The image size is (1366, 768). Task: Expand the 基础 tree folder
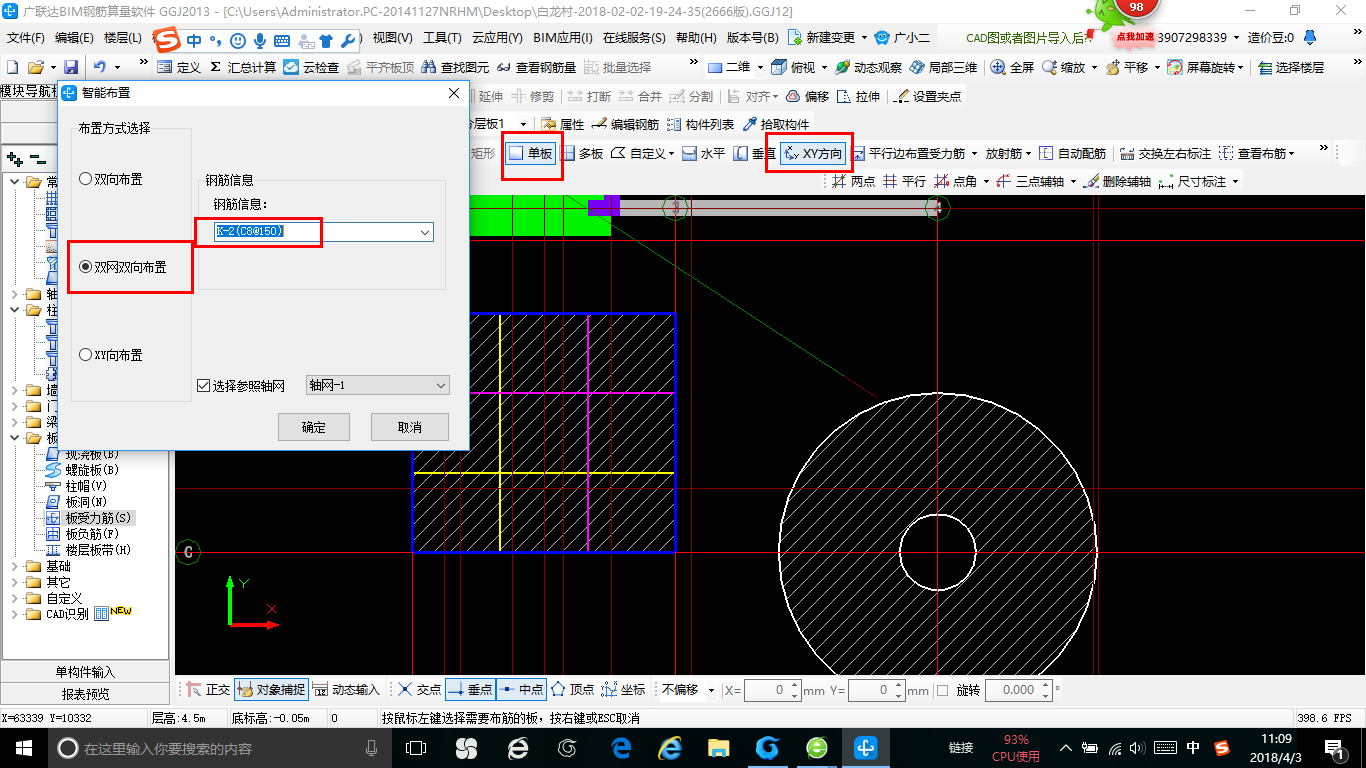click(x=14, y=566)
